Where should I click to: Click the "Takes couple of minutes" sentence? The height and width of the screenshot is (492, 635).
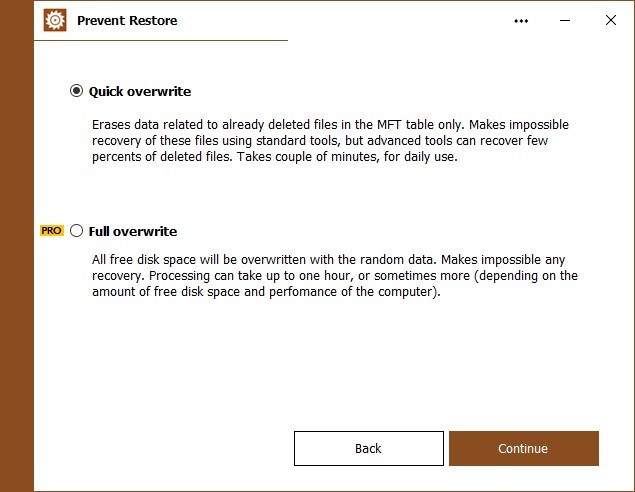tap(347, 156)
